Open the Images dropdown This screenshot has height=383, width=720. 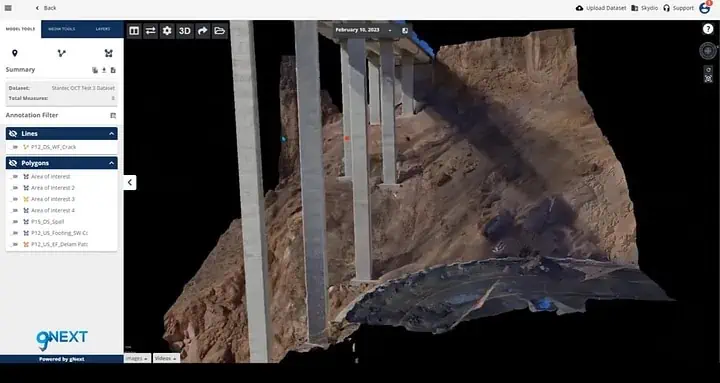coord(137,358)
